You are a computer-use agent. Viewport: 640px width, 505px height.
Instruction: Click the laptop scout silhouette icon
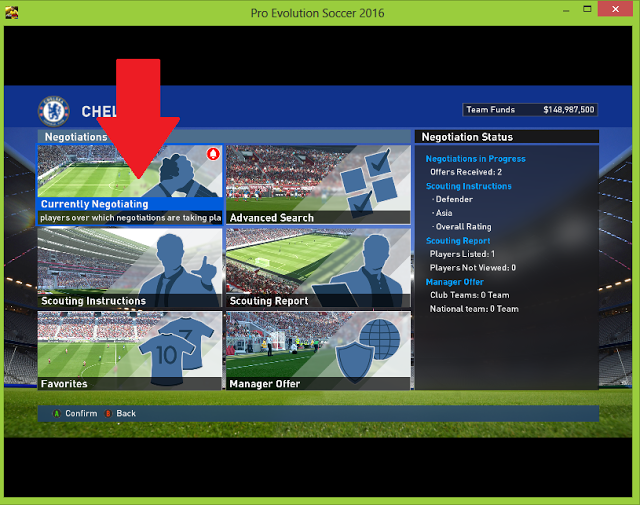pos(361,271)
